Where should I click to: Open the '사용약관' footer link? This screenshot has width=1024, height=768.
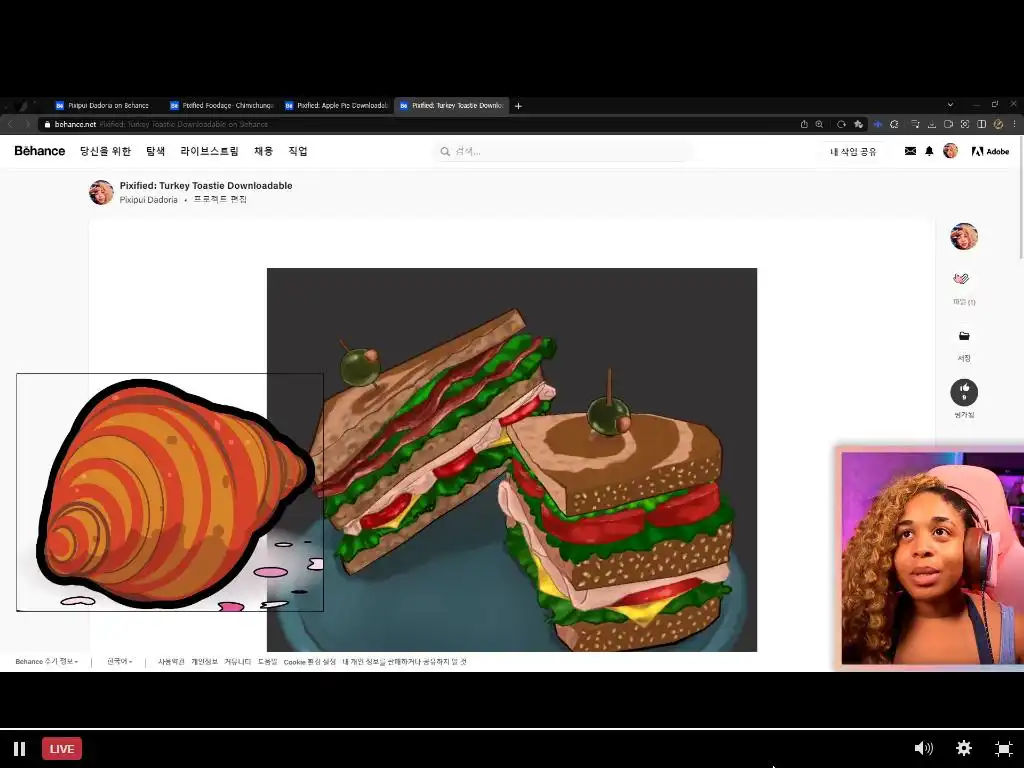171,662
